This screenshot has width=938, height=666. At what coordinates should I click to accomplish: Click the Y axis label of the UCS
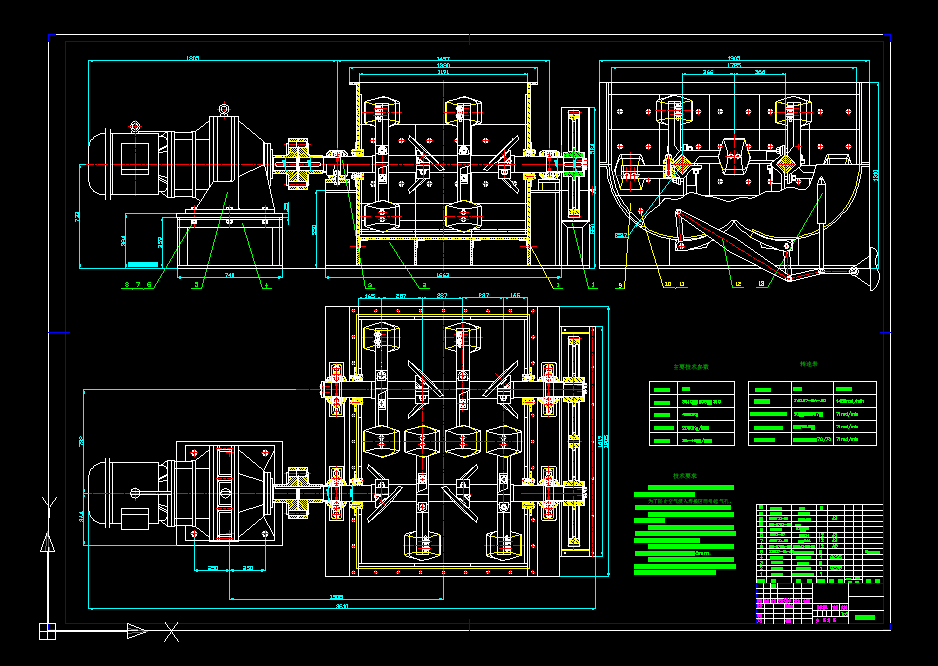click(x=48, y=506)
